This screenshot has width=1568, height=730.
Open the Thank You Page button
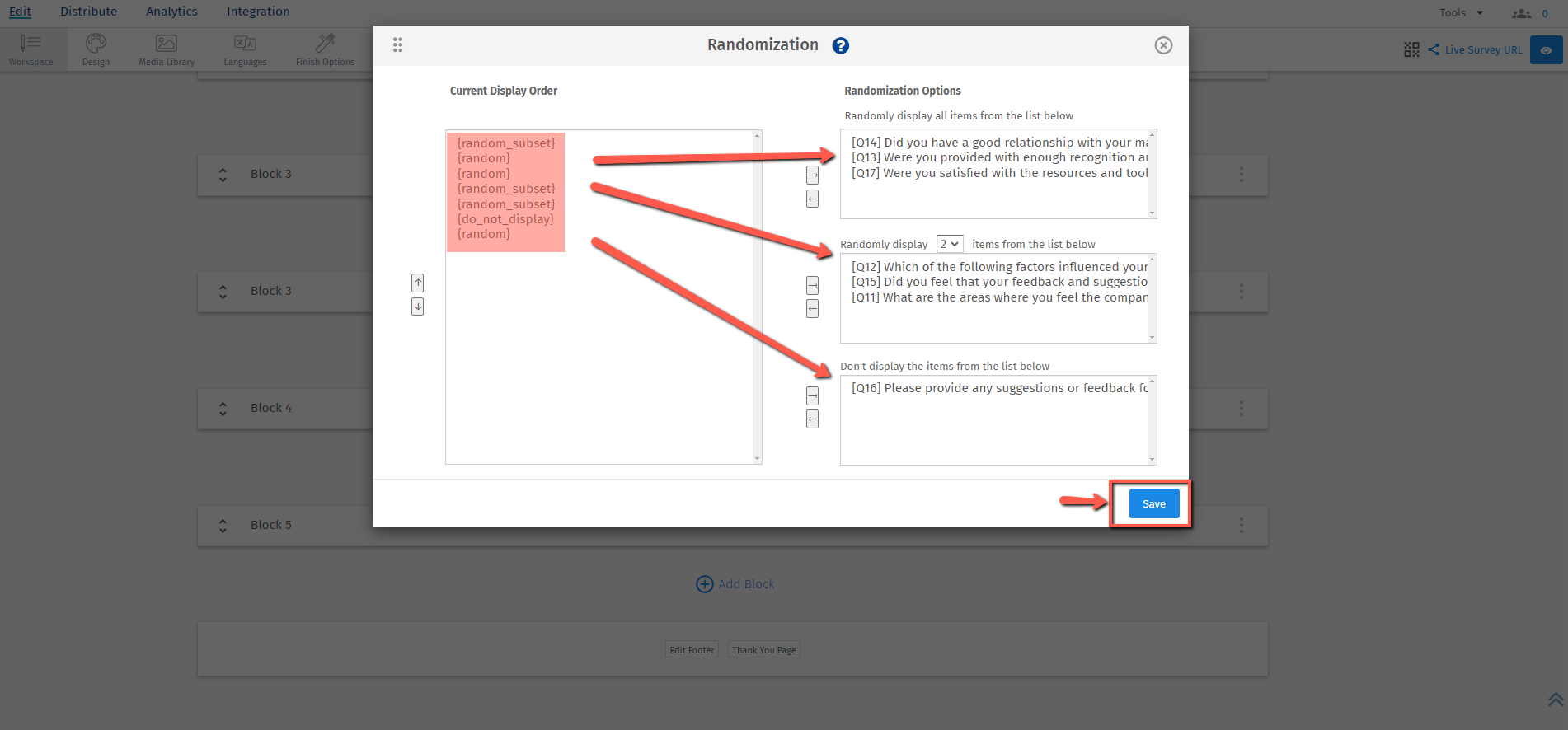point(764,650)
